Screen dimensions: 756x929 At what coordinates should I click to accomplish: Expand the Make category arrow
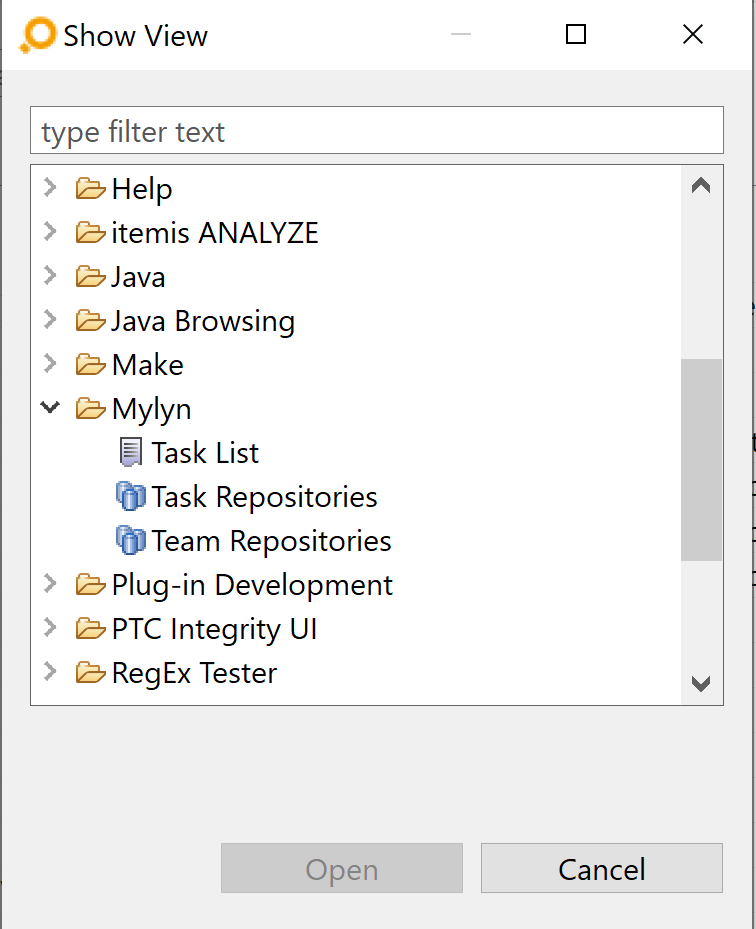pyautogui.click(x=50, y=363)
